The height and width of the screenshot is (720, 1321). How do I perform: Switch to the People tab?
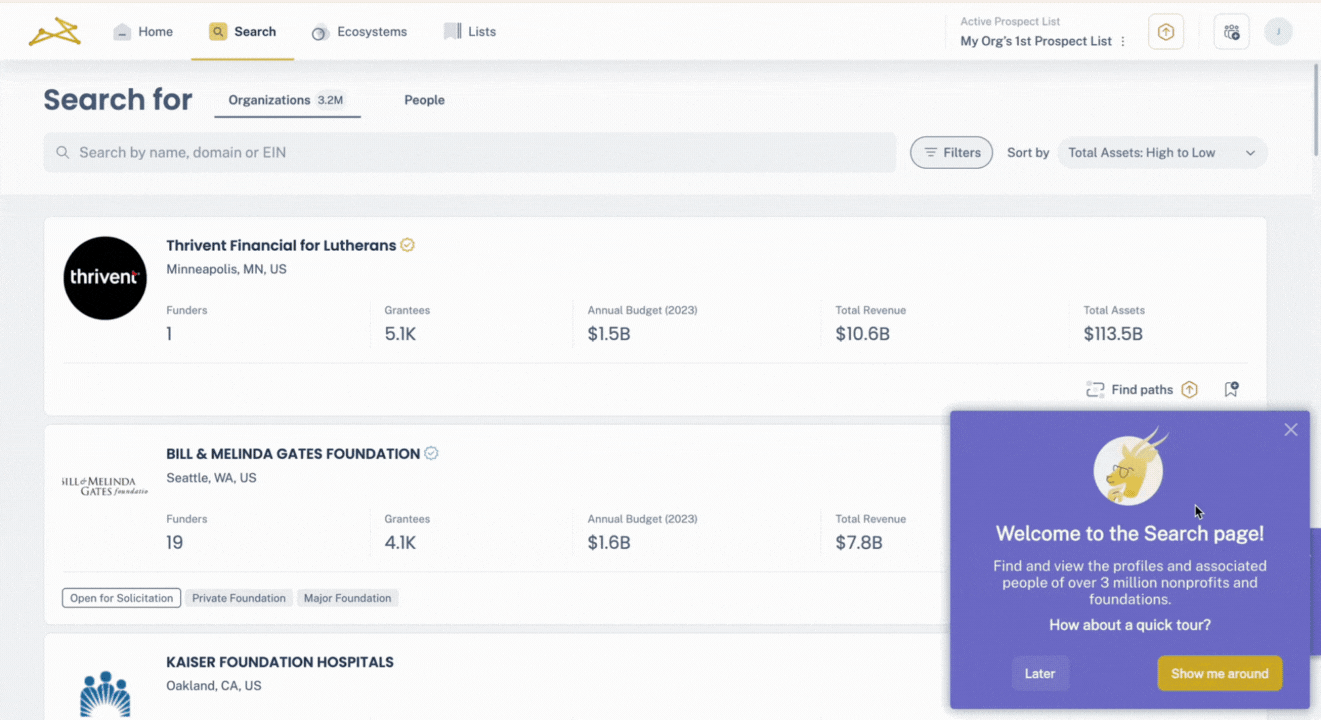point(424,100)
